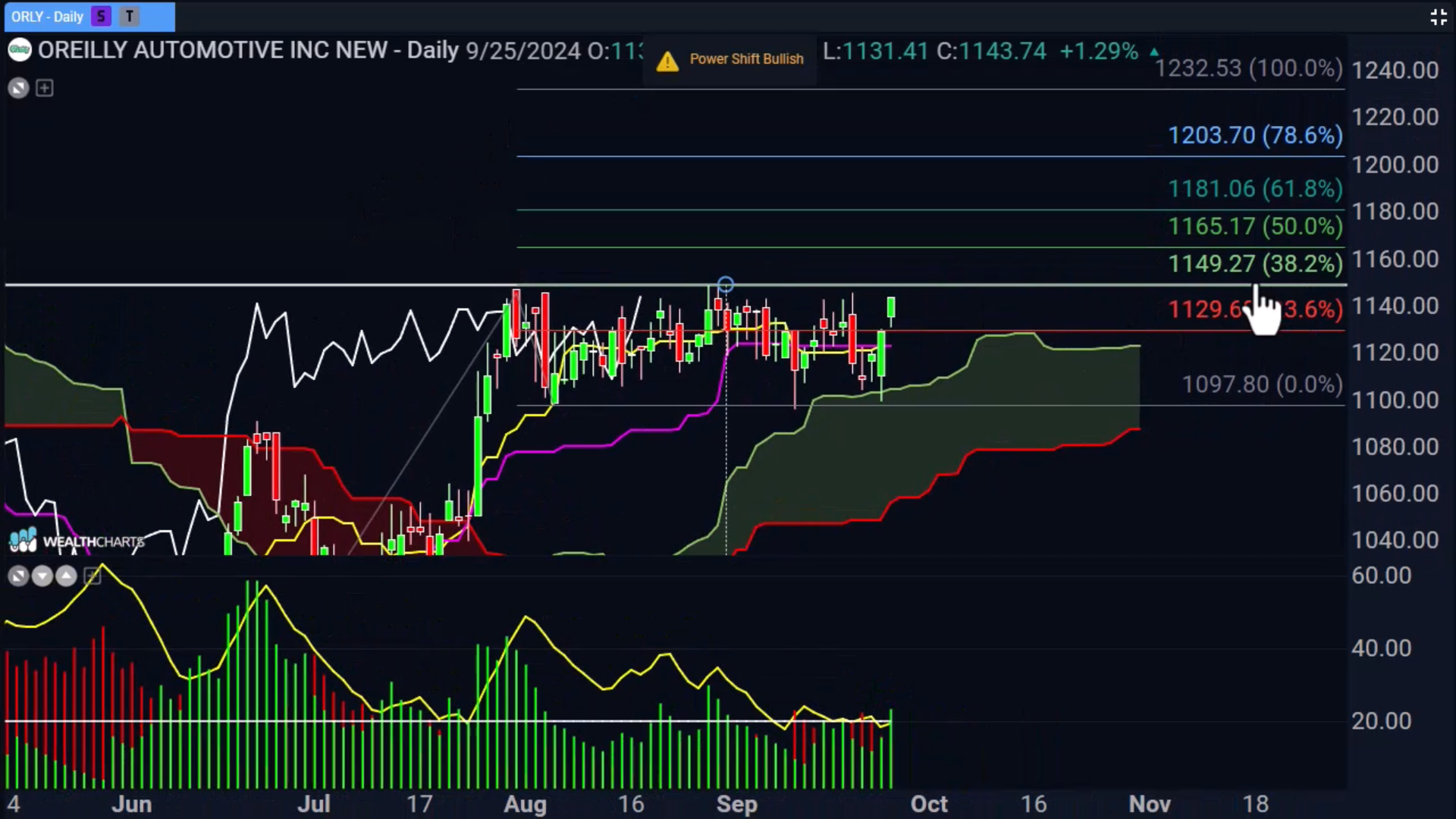Click the Jul label on time axis
This screenshot has width=1456, height=819.
tap(313, 805)
